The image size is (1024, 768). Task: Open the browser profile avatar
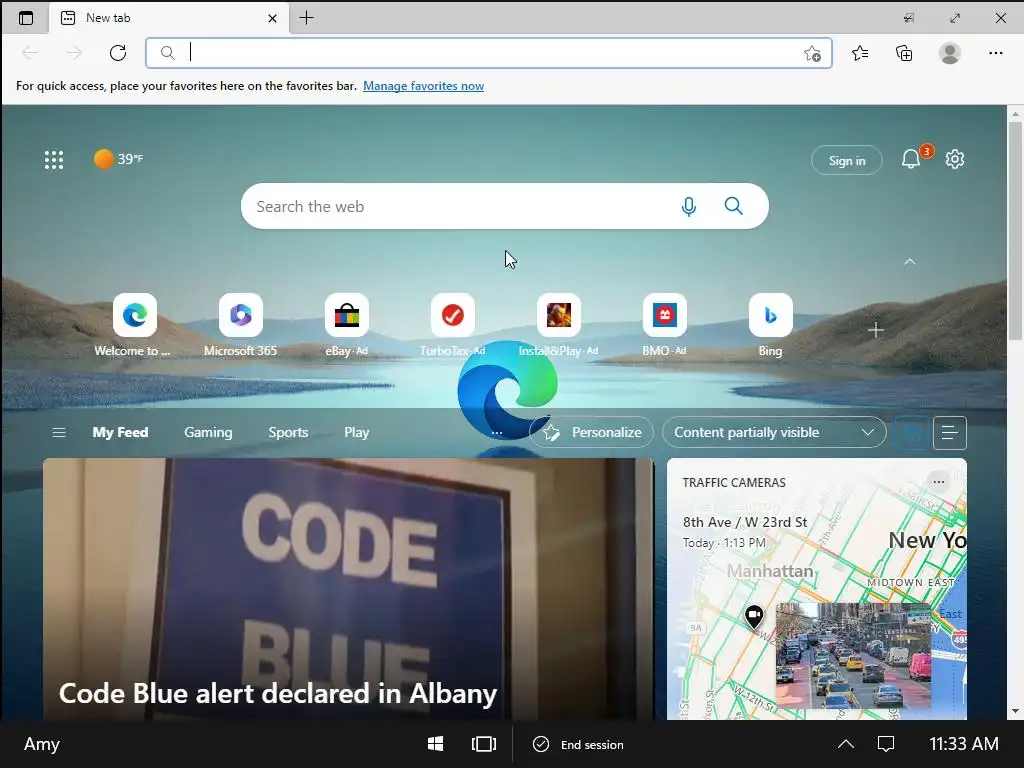coord(950,53)
